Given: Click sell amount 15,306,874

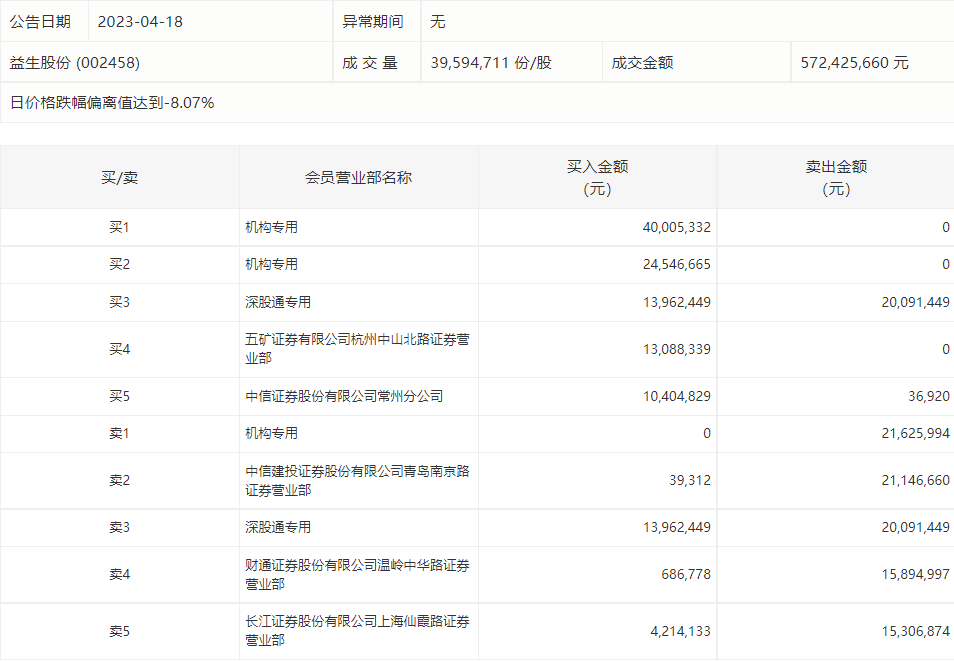Looking at the screenshot, I should pos(916,632).
